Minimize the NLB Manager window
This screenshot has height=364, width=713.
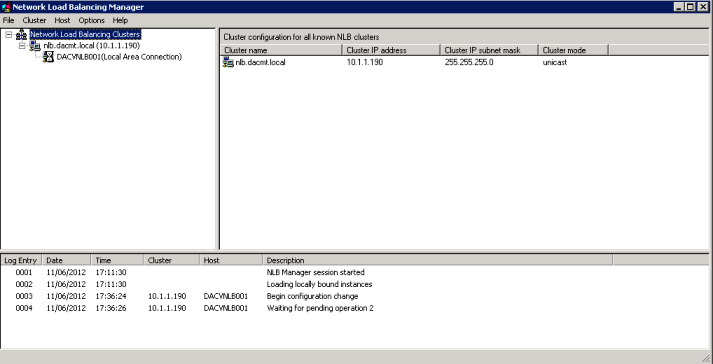click(679, 7)
